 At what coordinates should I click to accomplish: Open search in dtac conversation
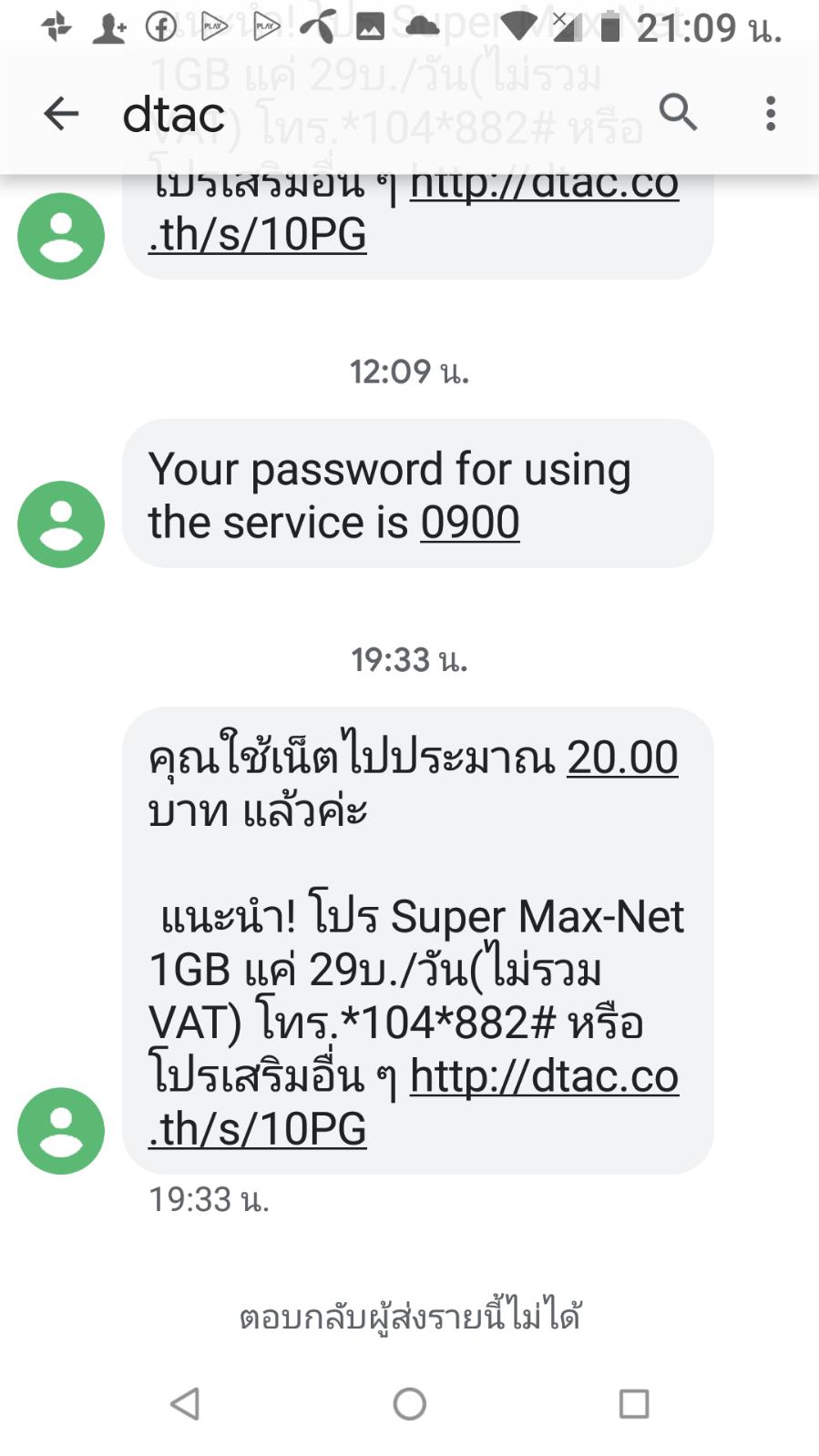point(678,113)
